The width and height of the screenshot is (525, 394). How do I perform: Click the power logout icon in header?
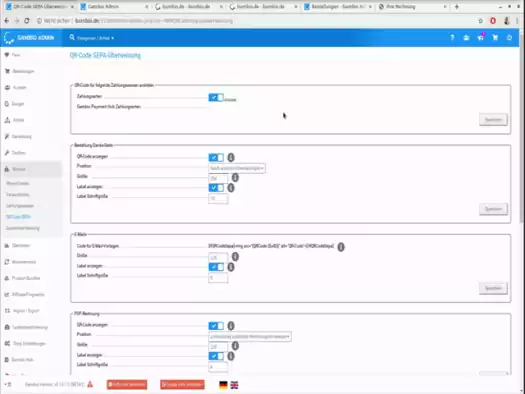(x=509, y=37)
